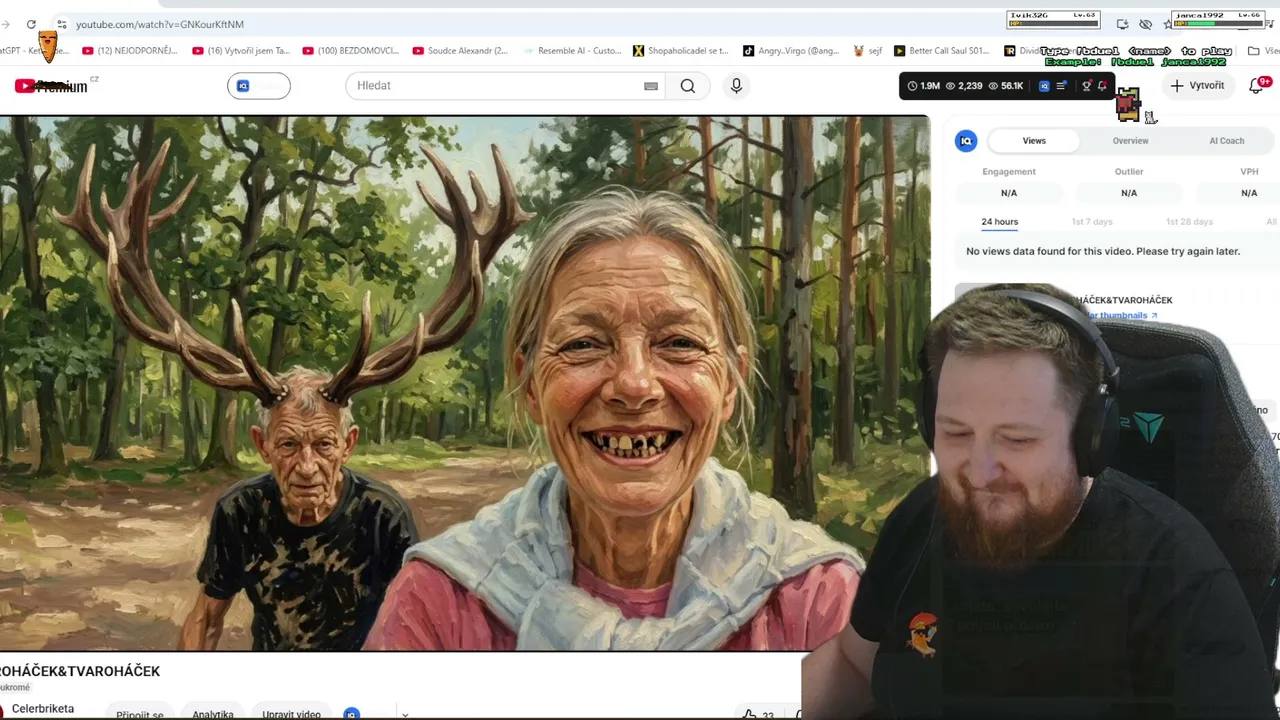Click the browser address bar URL
This screenshot has width=1280, height=720.
point(160,24)
